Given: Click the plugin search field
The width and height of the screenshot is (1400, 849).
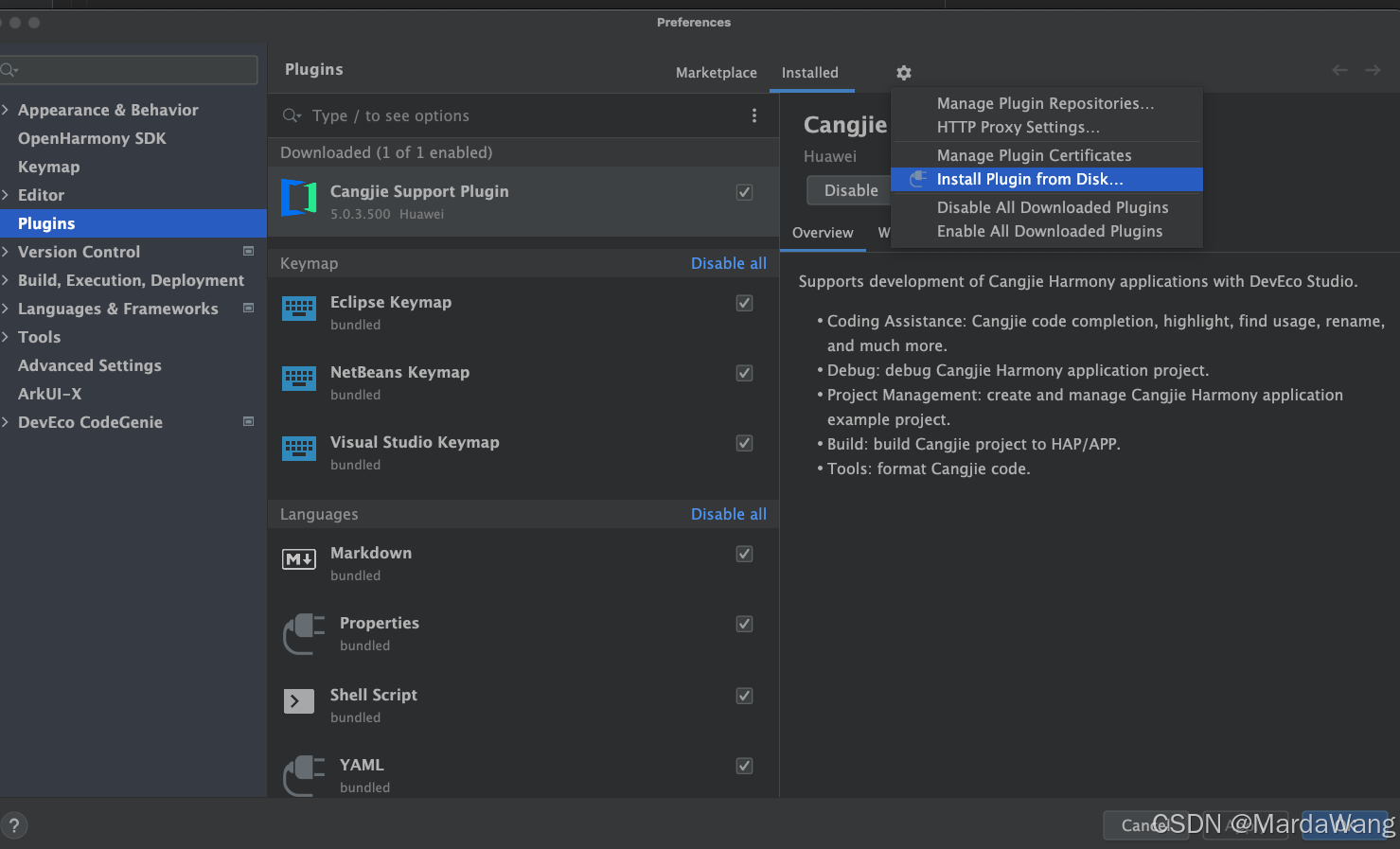Looking at the screenshot, I should 511,115.
